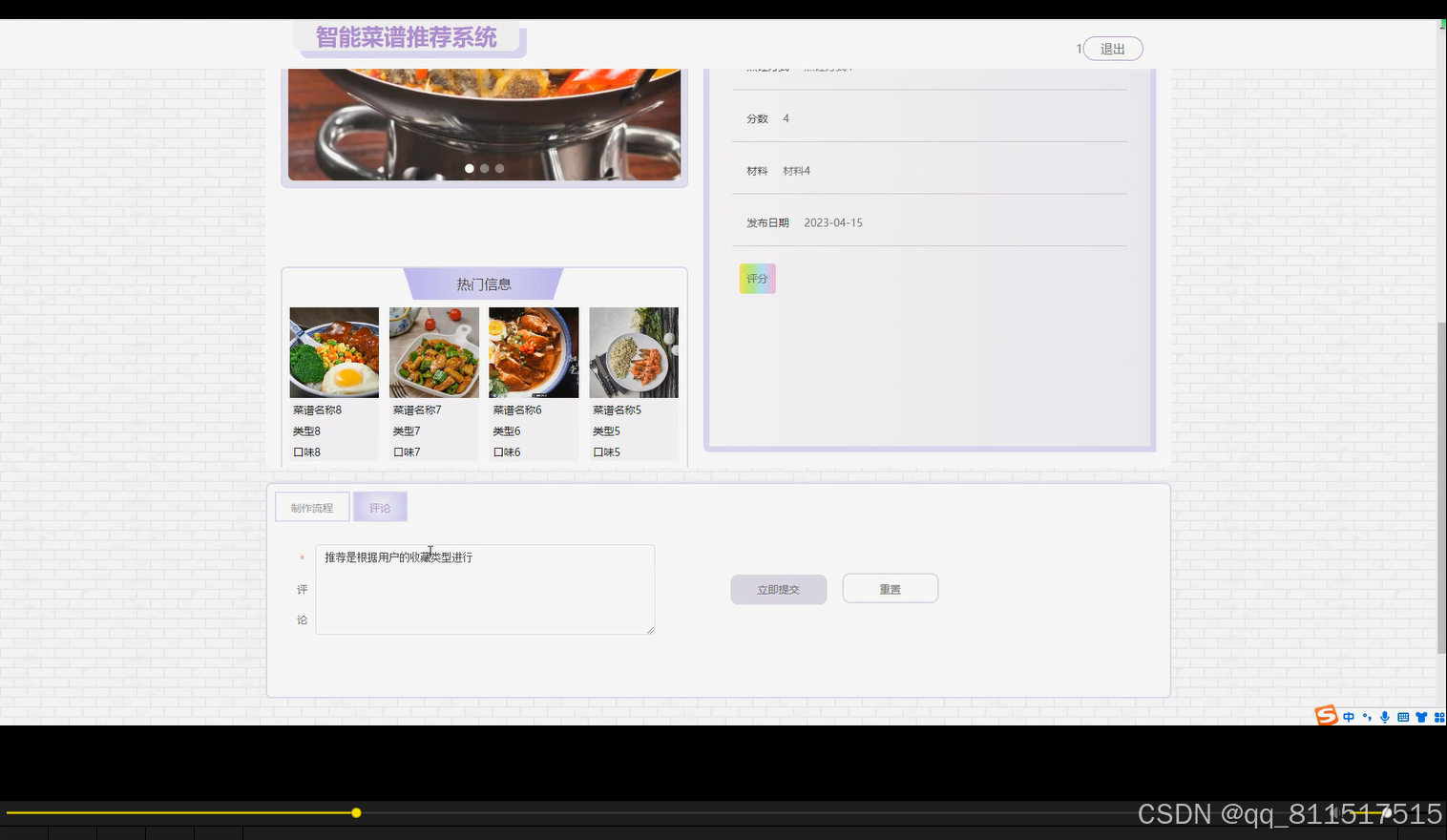Click inside the 评论 comment textarea

(x=485, y=589)
